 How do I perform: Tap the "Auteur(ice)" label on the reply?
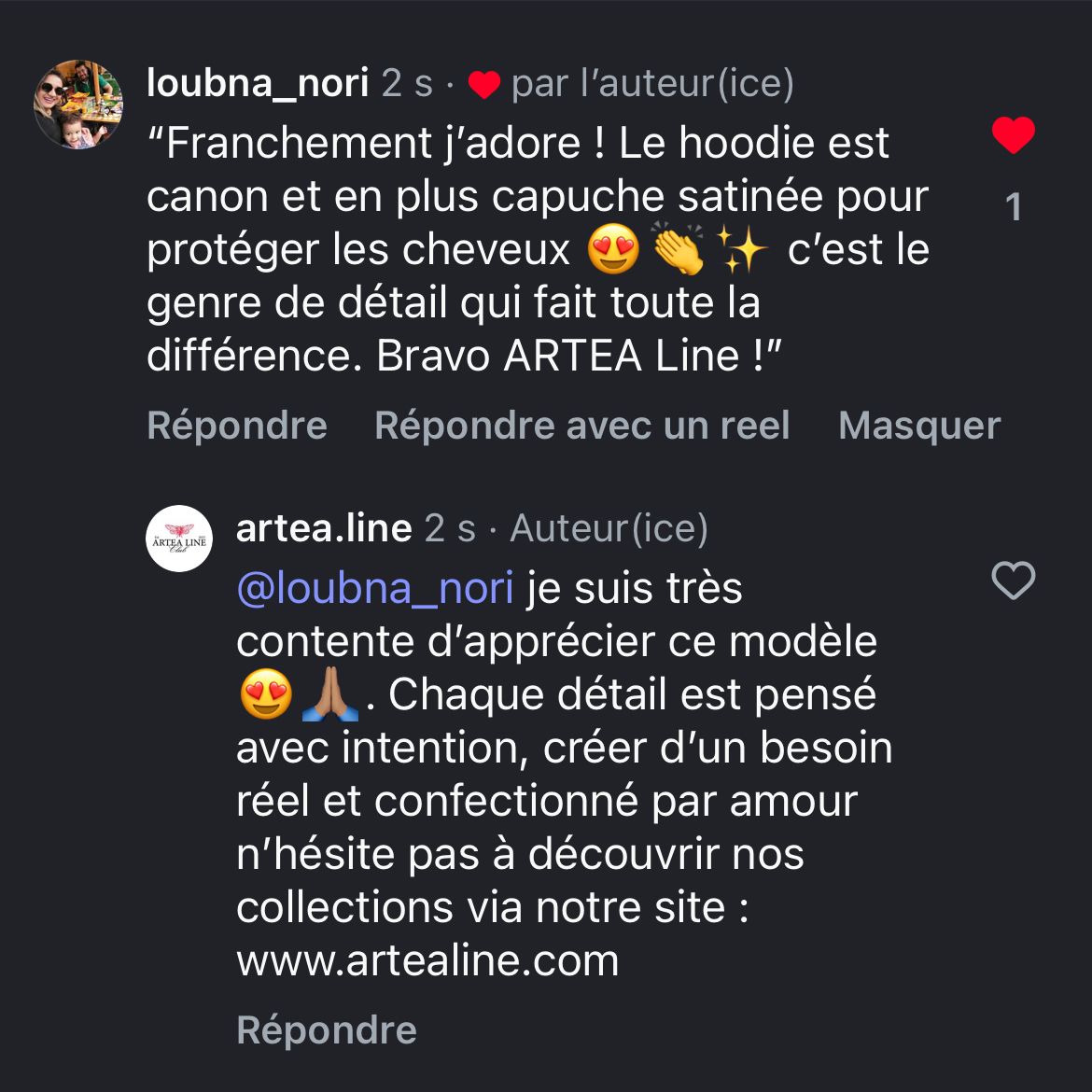[609, 529]
